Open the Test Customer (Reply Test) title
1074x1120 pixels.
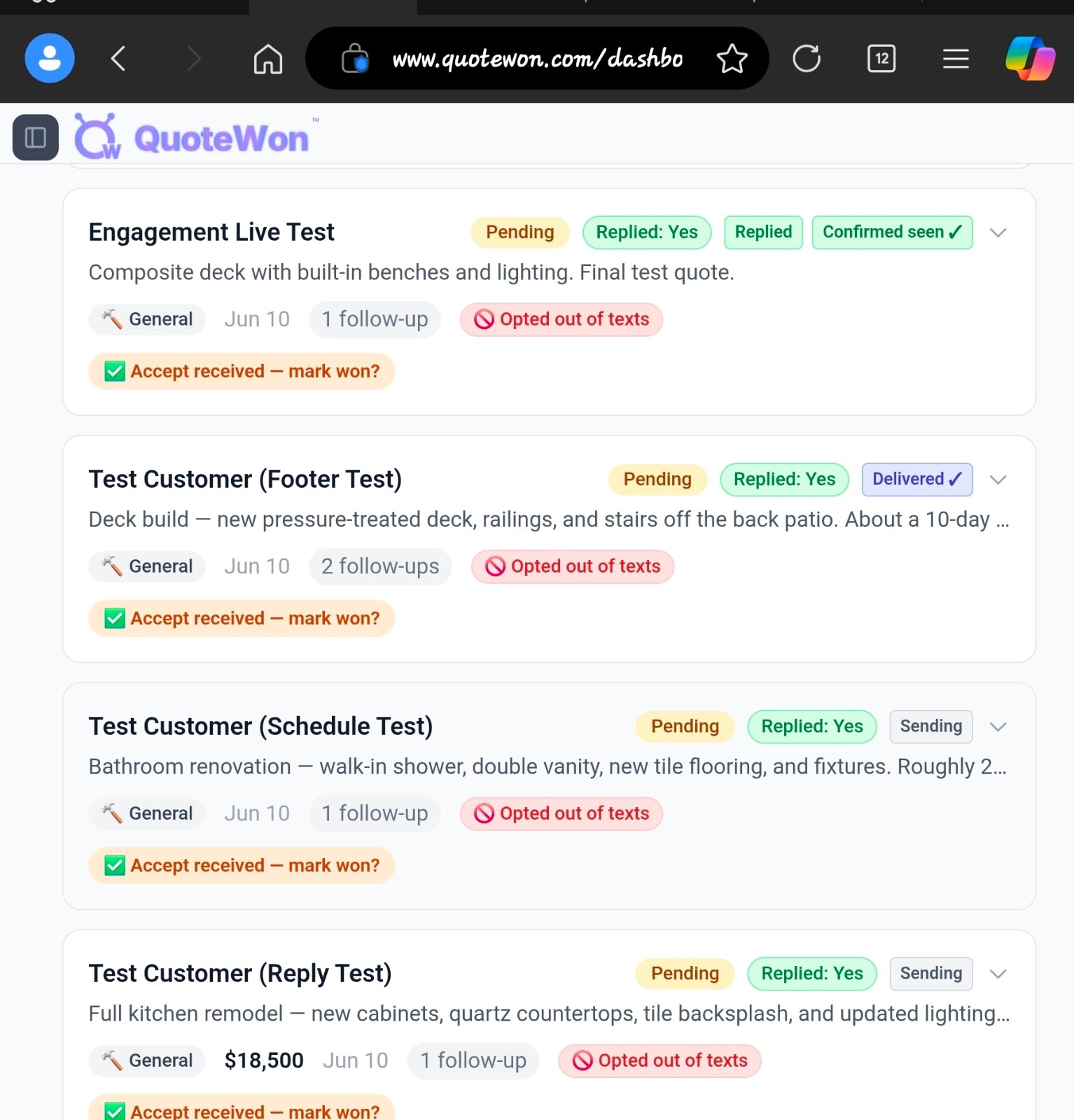click(x=240, y=974)
